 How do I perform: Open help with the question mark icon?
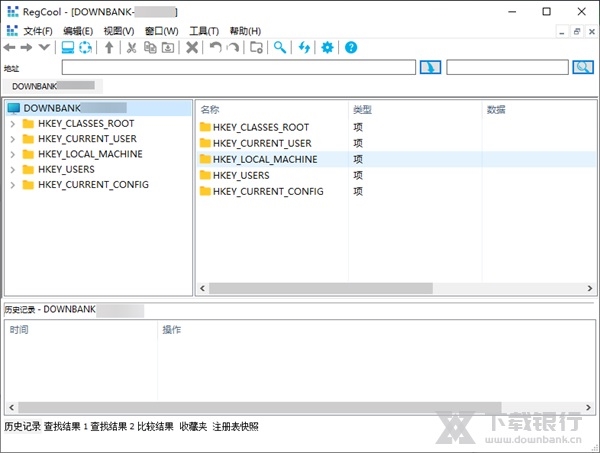351,48
